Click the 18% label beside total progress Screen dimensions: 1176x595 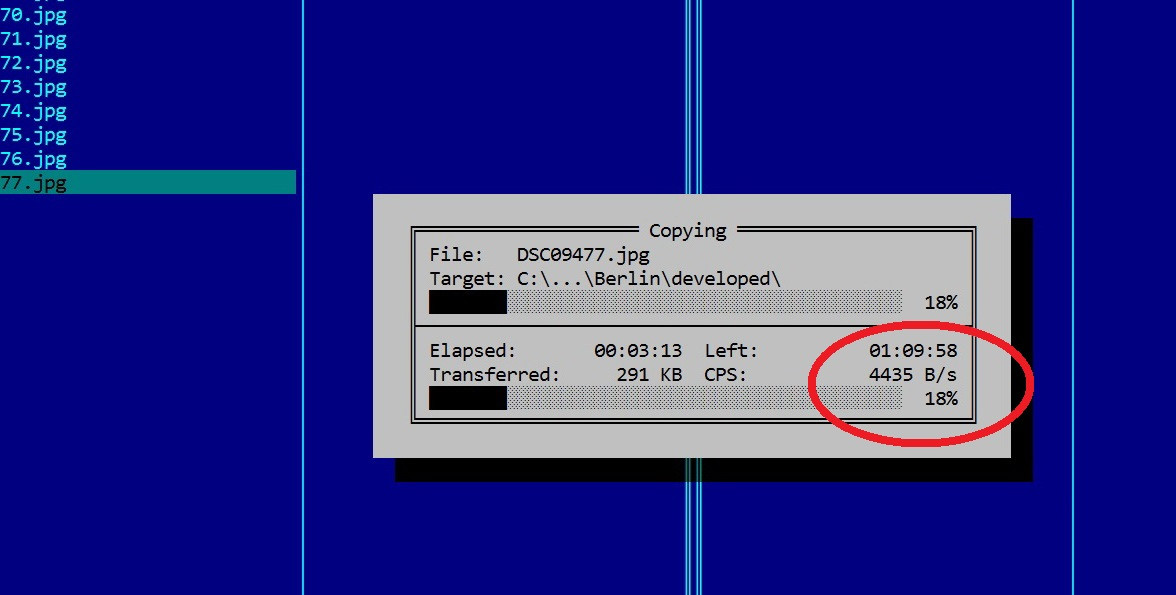(940, 398)
